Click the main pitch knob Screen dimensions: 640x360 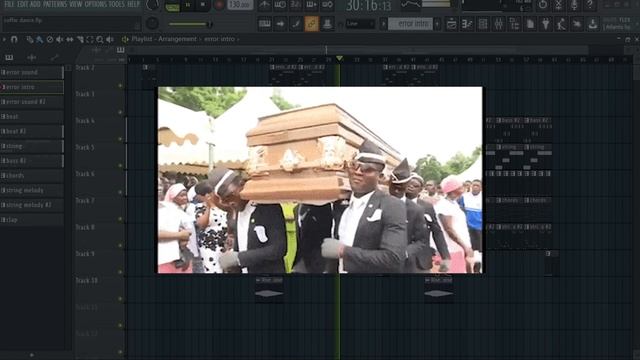[x=152, y=23]
